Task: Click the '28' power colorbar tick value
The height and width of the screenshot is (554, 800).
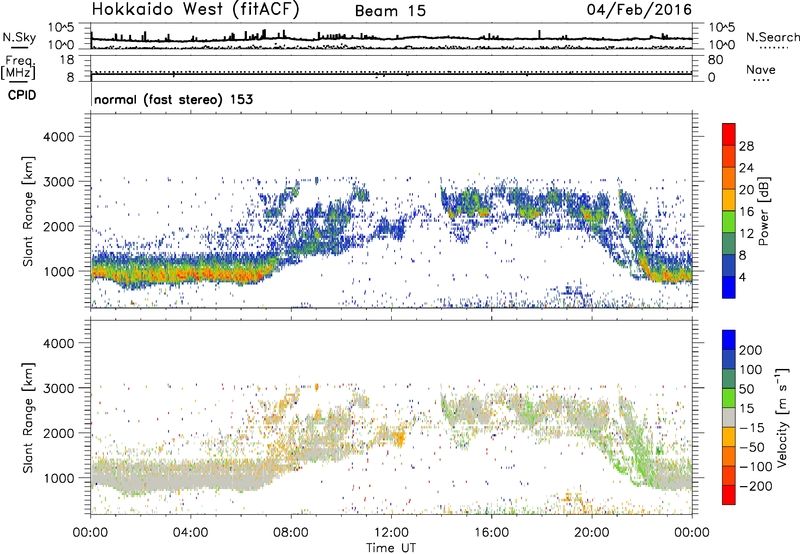Action: [x=746, y=146]
